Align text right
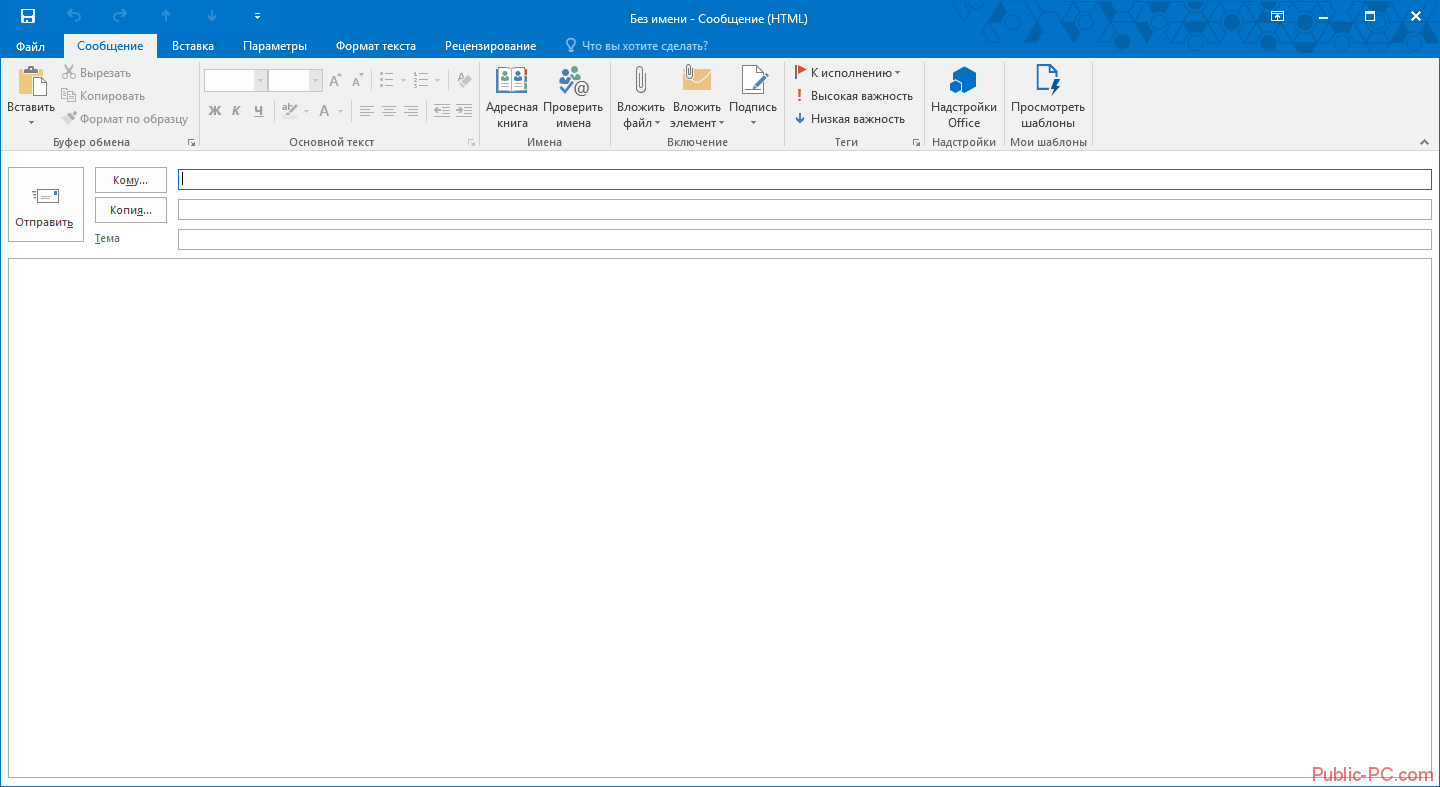1440x787 pixels. (x=411, y=111)
